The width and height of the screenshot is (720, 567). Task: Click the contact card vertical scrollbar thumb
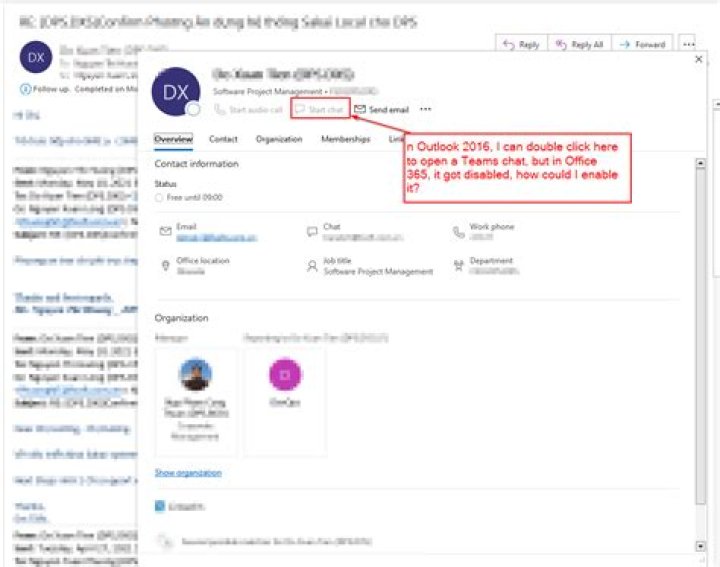click(700, 335)
